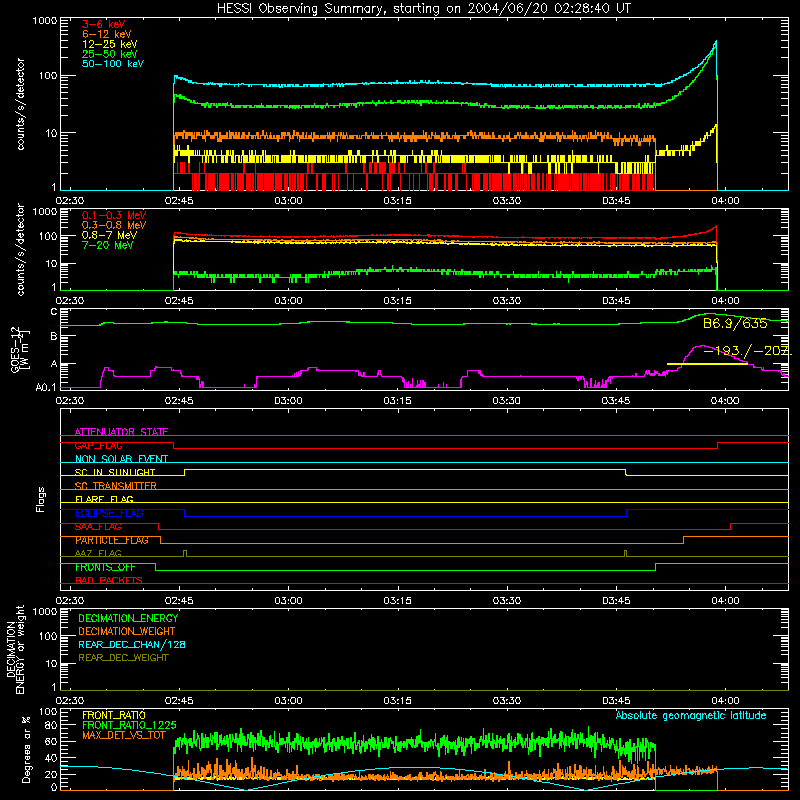Click the AAZ_FLAG label

98,553
